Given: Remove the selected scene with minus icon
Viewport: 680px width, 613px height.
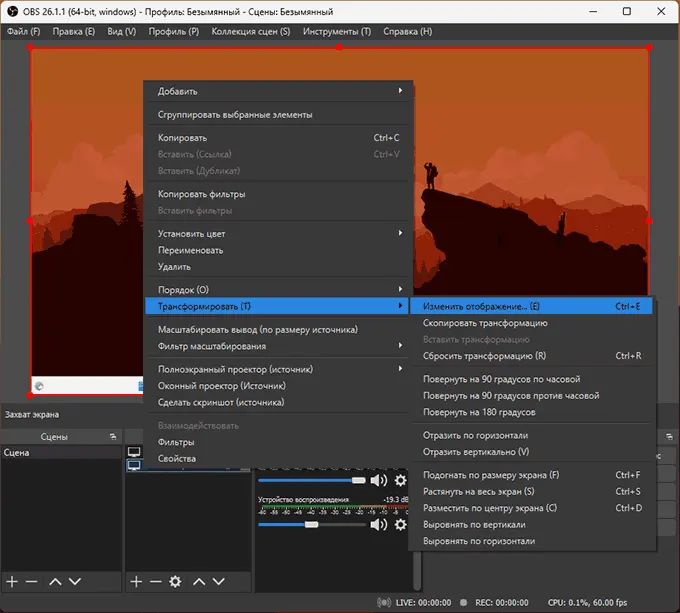Looking at the screenshot, I should tap(31, 581).
